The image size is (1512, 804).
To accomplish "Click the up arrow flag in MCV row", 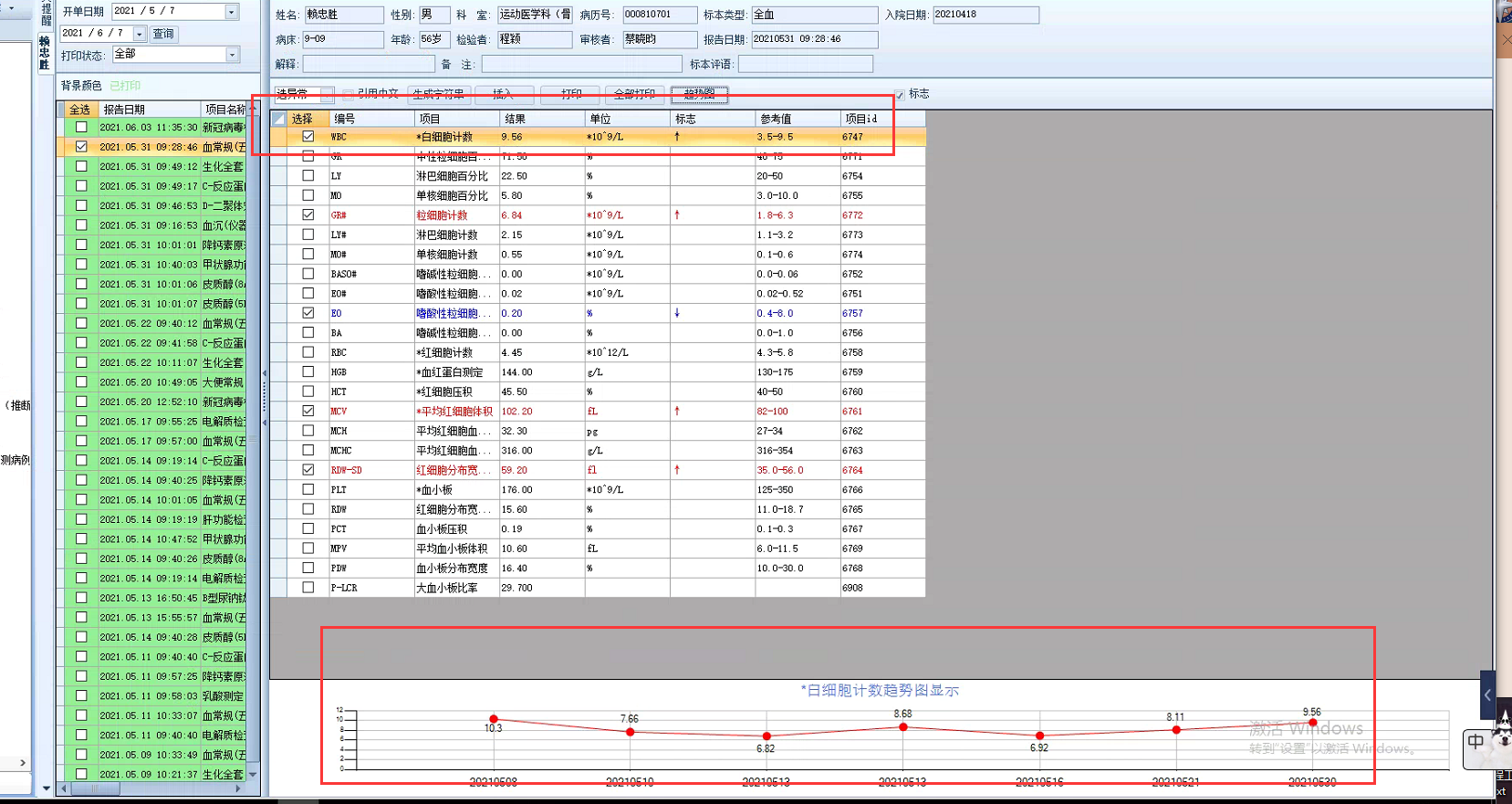I will coord(676,412).
